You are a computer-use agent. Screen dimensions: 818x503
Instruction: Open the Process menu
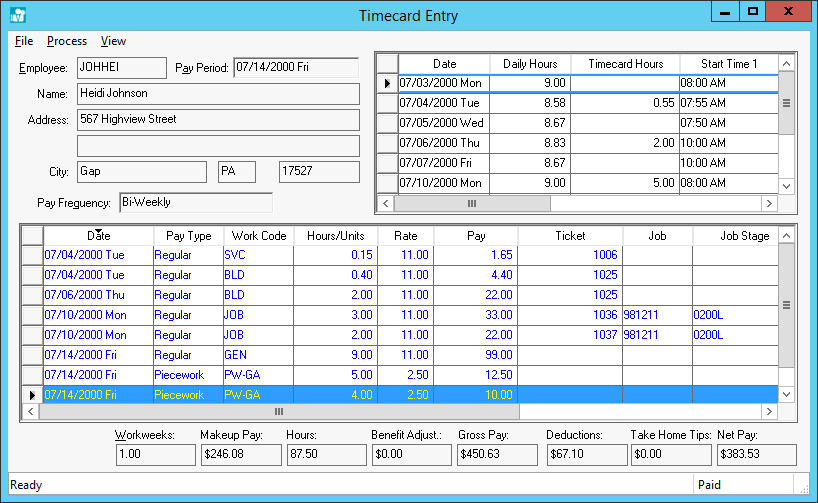[x=67, y=41]
